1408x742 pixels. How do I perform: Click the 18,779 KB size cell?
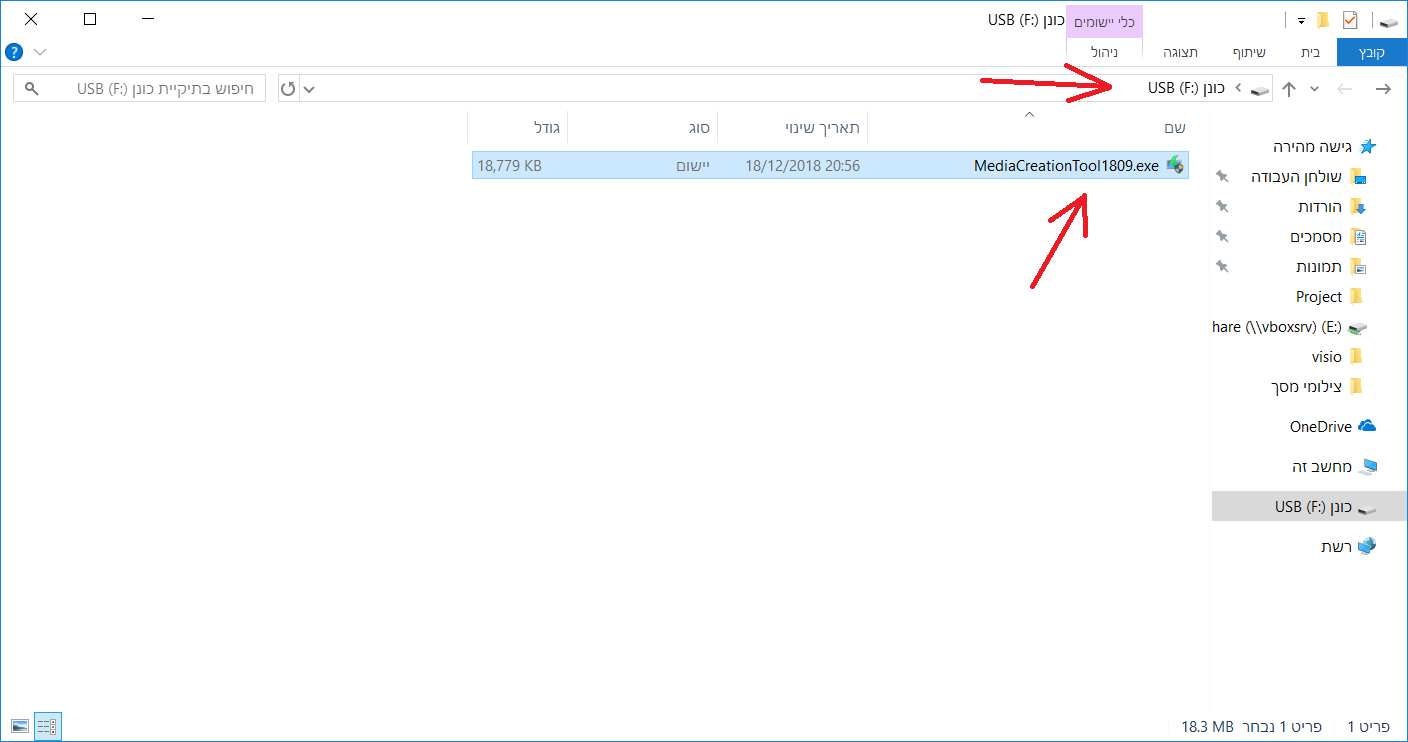[x=510, y=166]
